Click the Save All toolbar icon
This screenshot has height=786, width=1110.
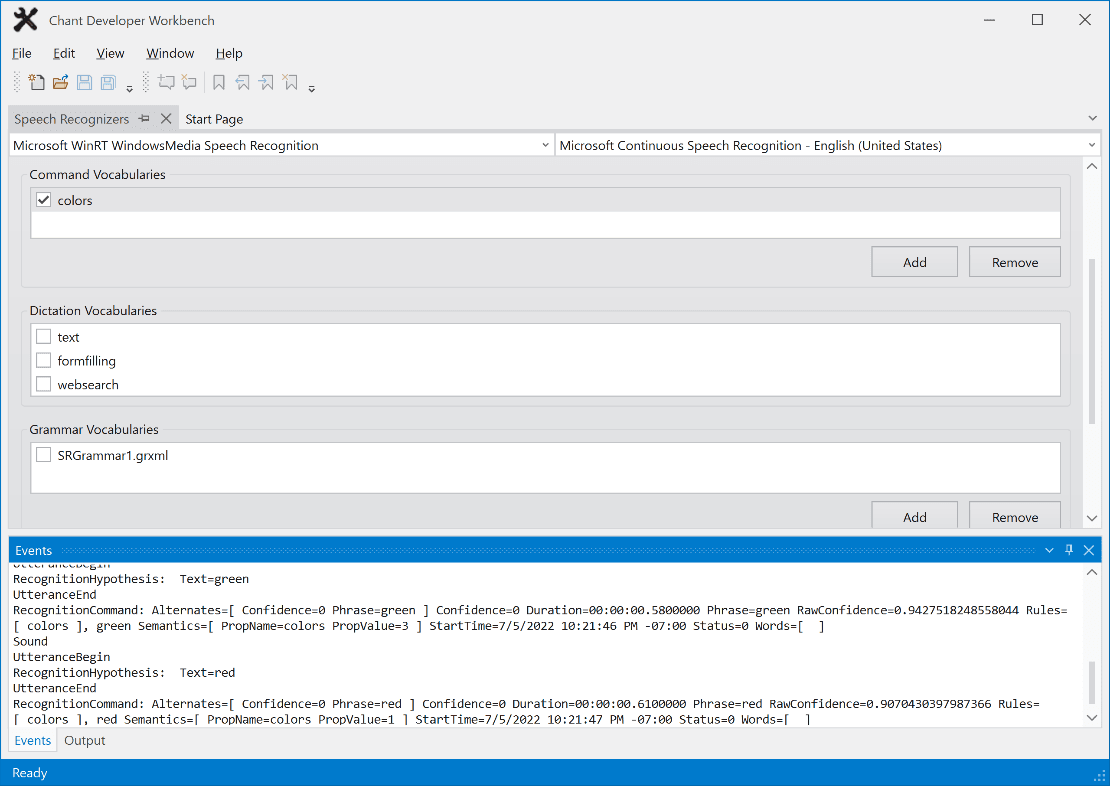pos(108,82)
